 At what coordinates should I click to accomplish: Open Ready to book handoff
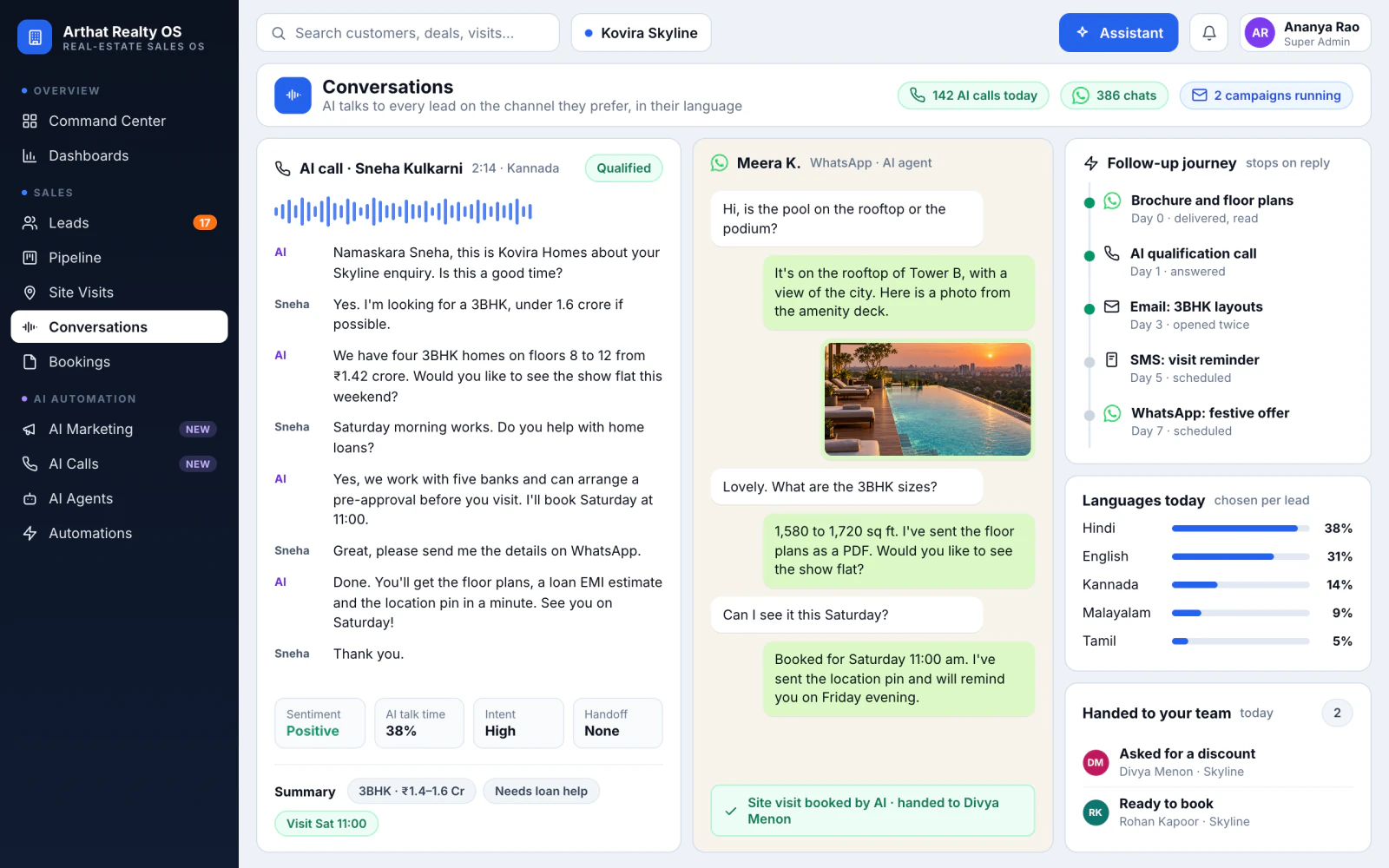coord(1218,812)
